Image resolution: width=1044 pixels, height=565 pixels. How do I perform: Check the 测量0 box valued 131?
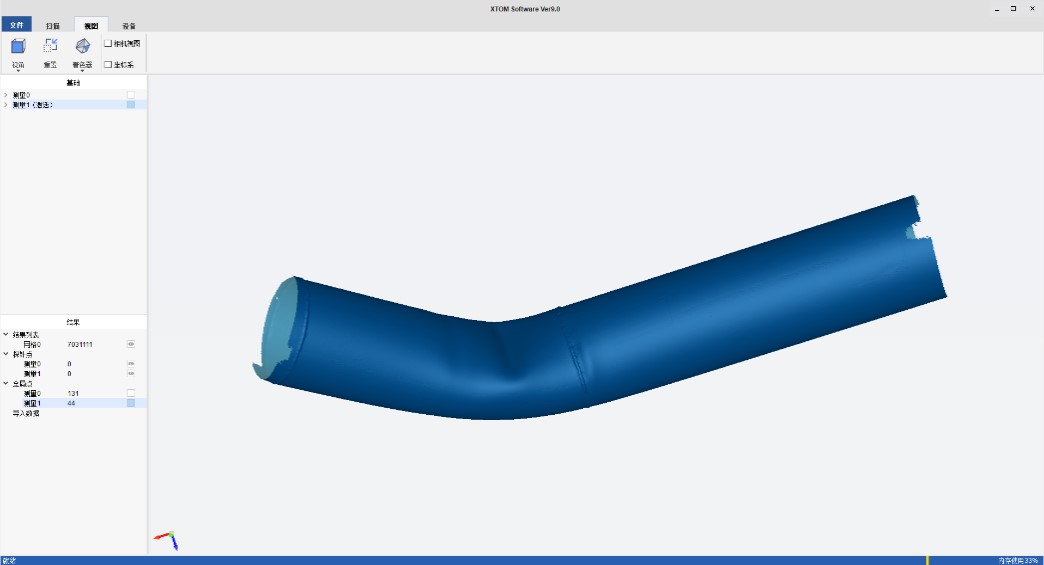(x=130, y=393)
